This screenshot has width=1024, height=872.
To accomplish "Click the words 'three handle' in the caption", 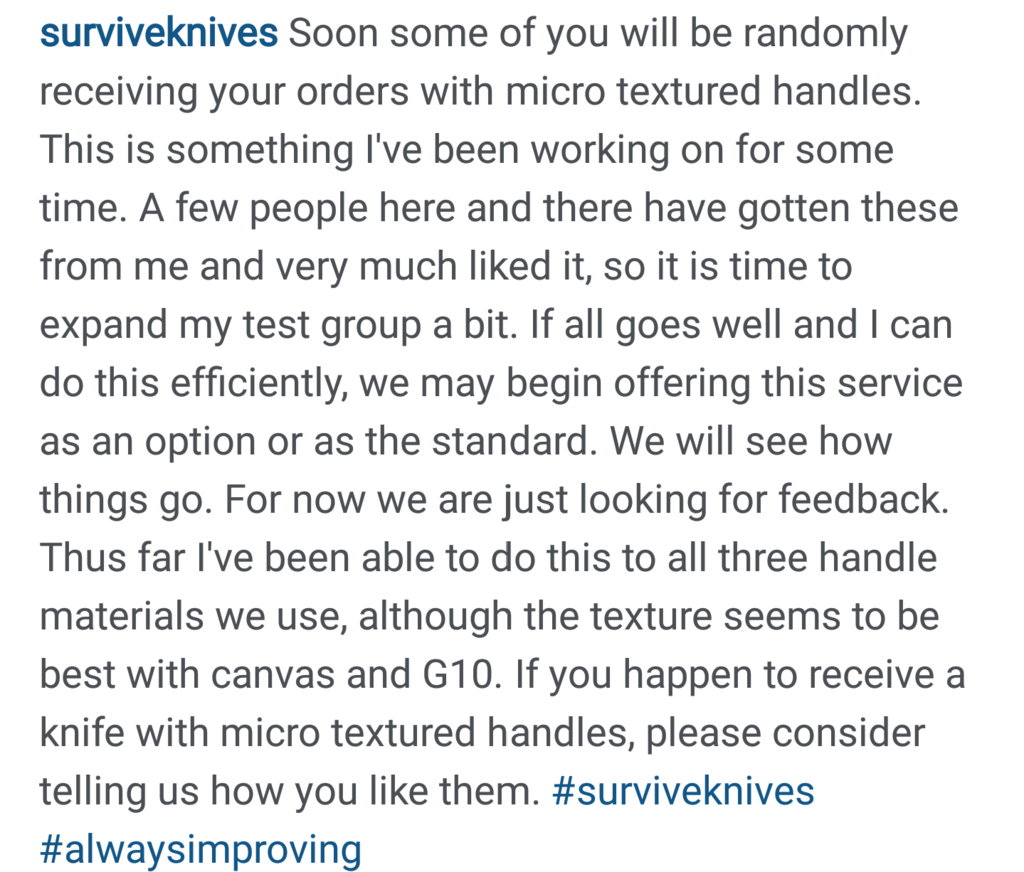I will click(x=827, y=558).
